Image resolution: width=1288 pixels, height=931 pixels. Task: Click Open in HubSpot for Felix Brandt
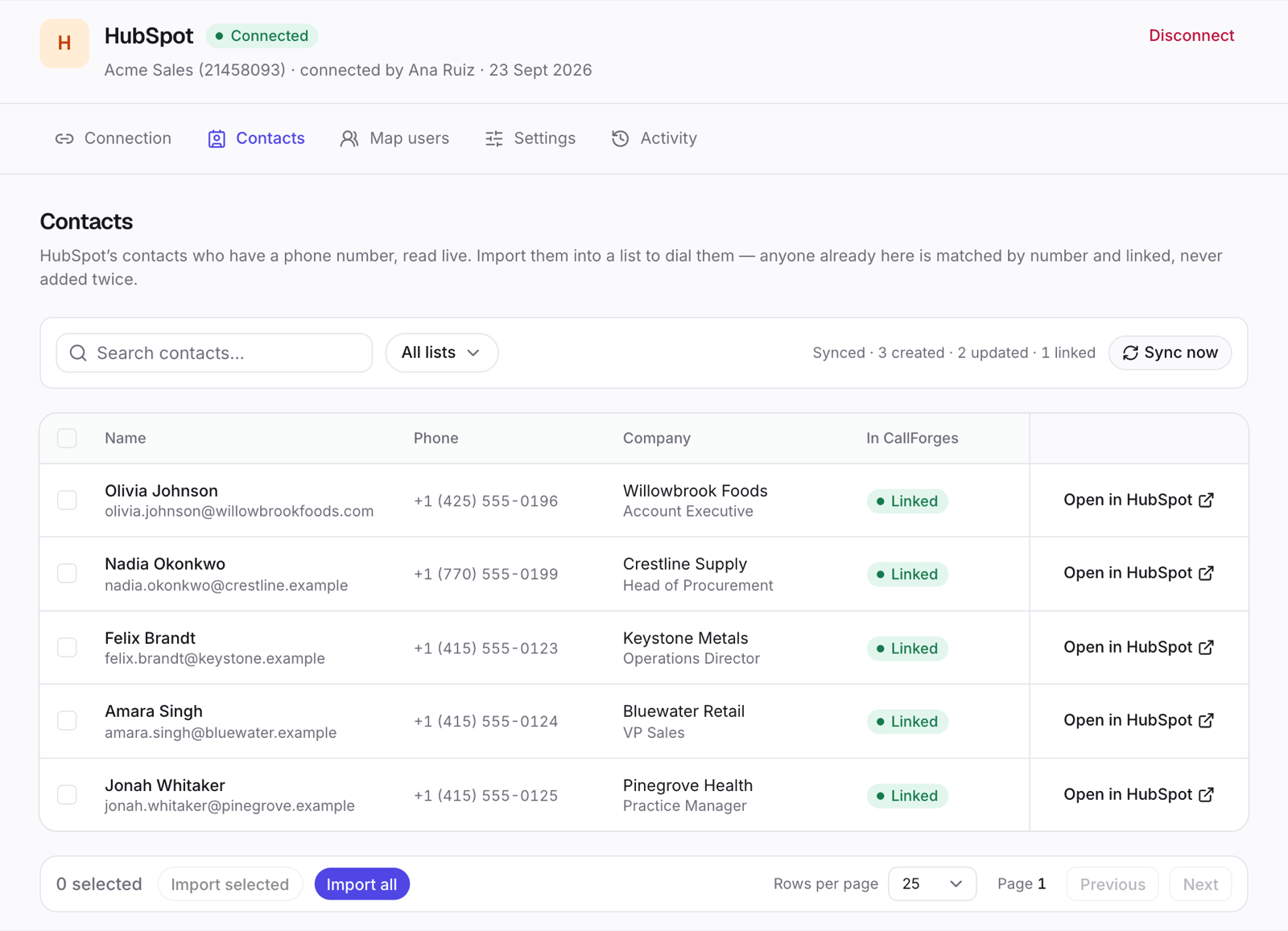pos(1138,648)
